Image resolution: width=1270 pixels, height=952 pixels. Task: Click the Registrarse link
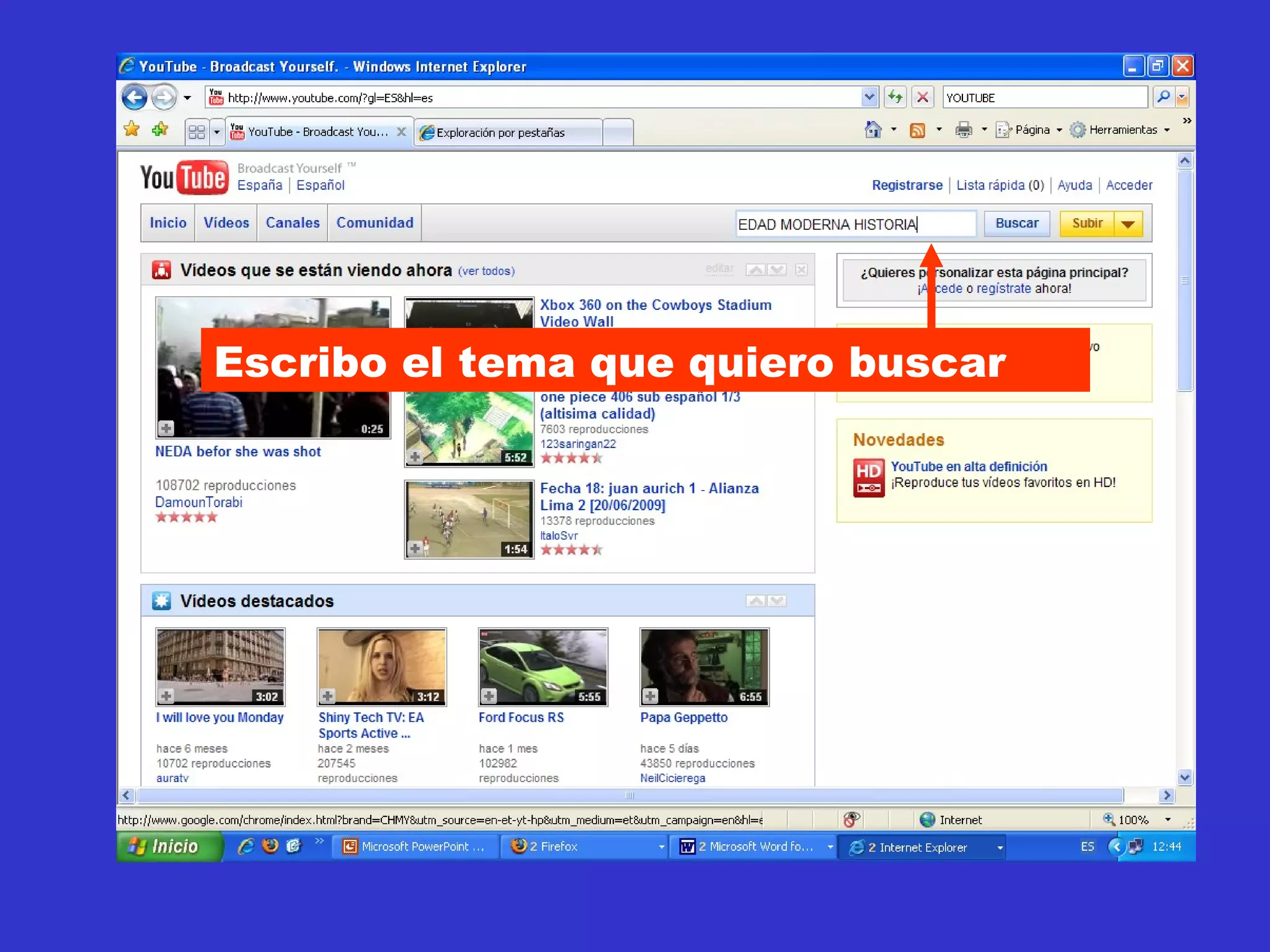907,185
